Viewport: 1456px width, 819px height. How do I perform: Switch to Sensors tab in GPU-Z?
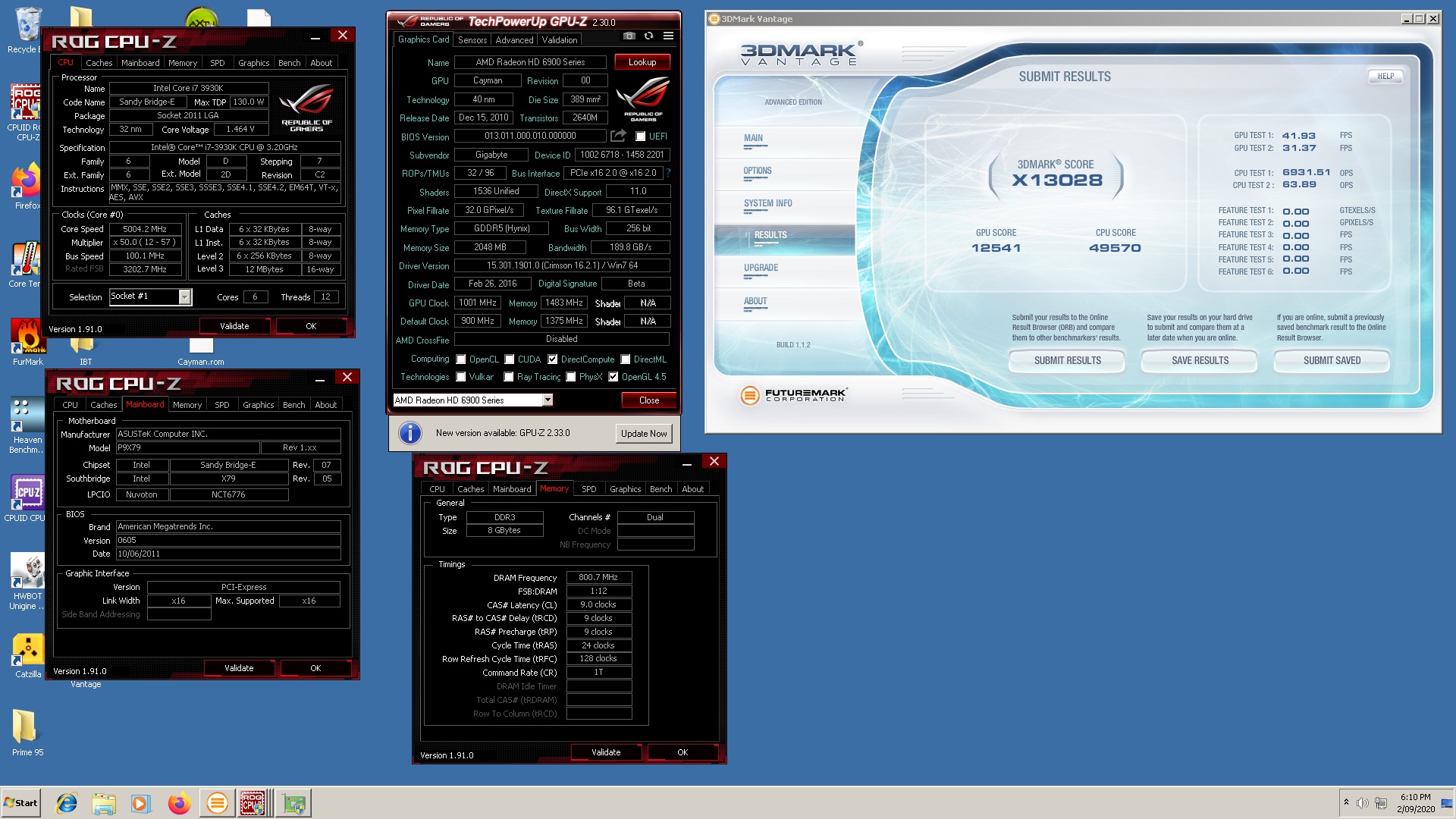pos(472,40)
